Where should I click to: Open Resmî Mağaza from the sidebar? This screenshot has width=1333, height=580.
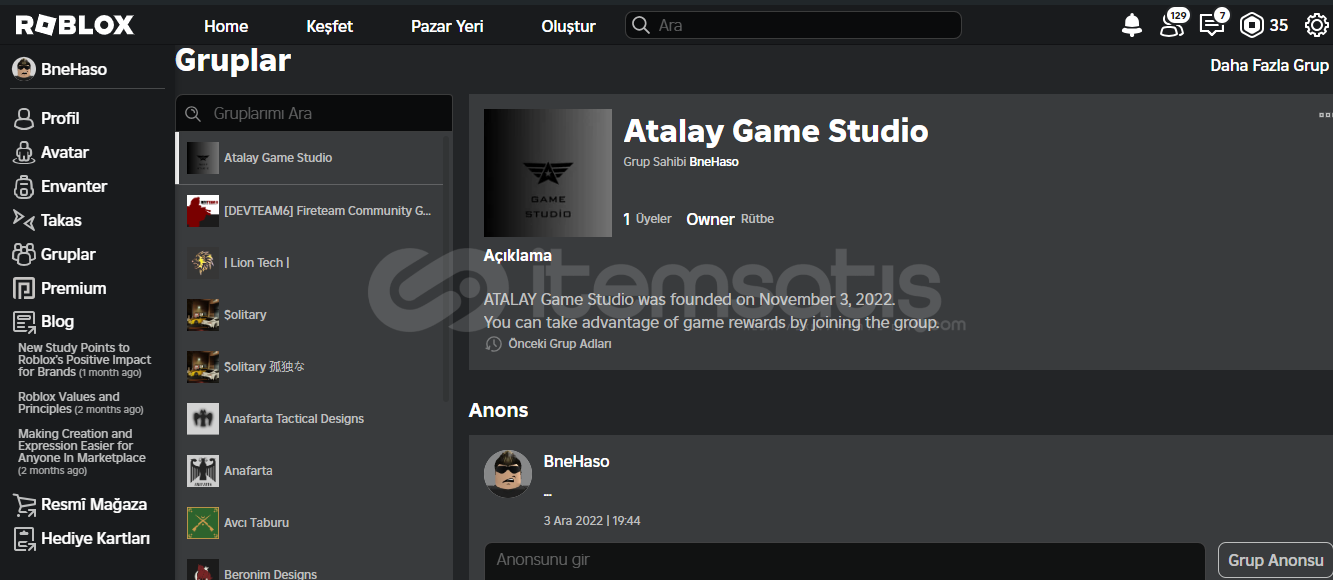coord(94,504)
